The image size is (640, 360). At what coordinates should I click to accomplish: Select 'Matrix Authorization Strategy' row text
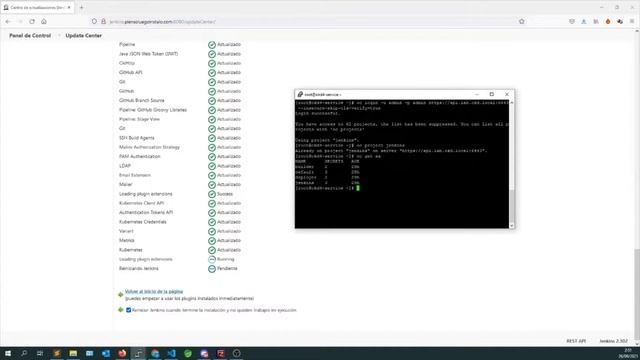[x=149, y=147]
